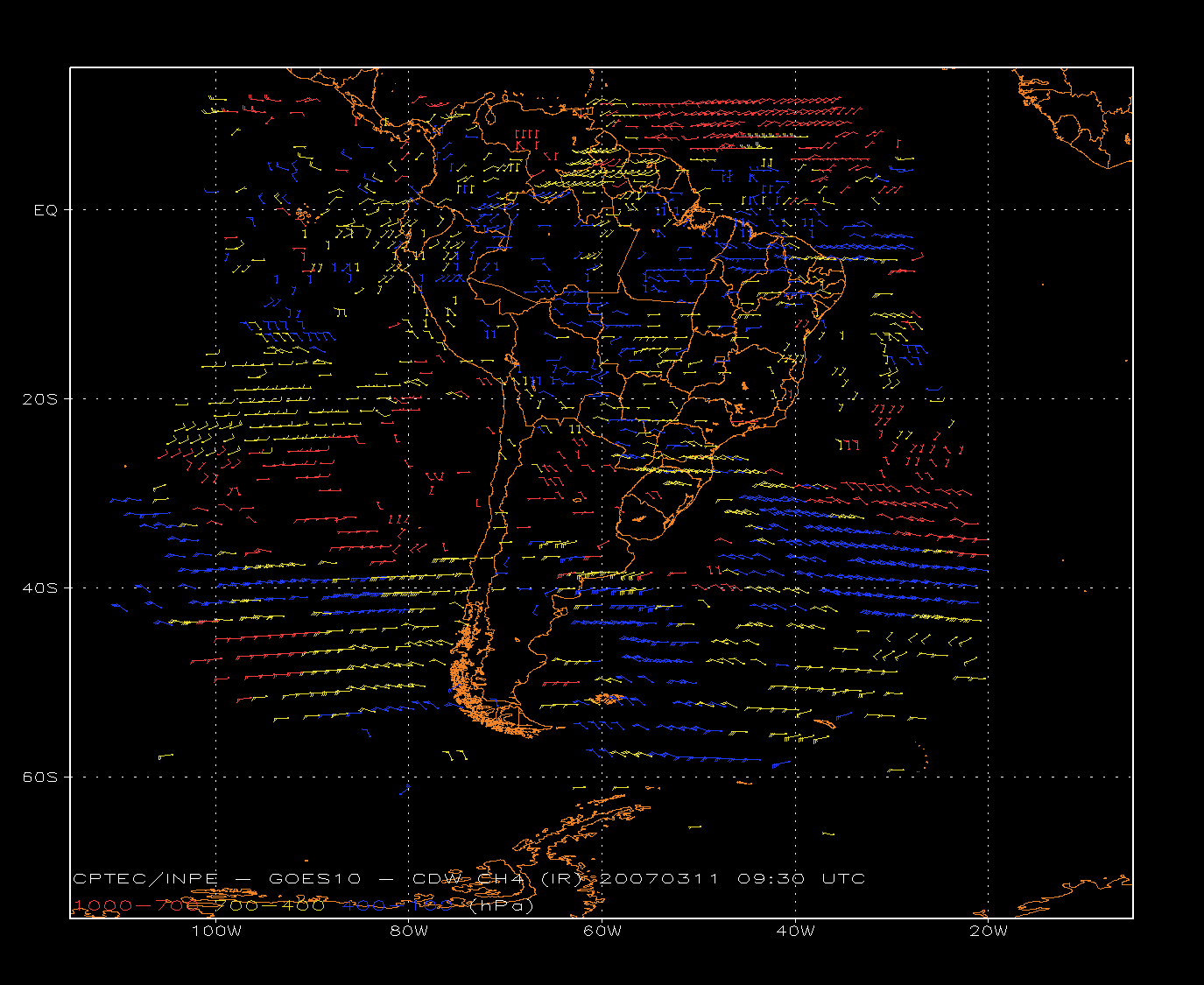Click the 20W longitude label
Image resolution: width=1204 pixels, height=985 pixels.
pyautogui.click(x=989, y=931)
